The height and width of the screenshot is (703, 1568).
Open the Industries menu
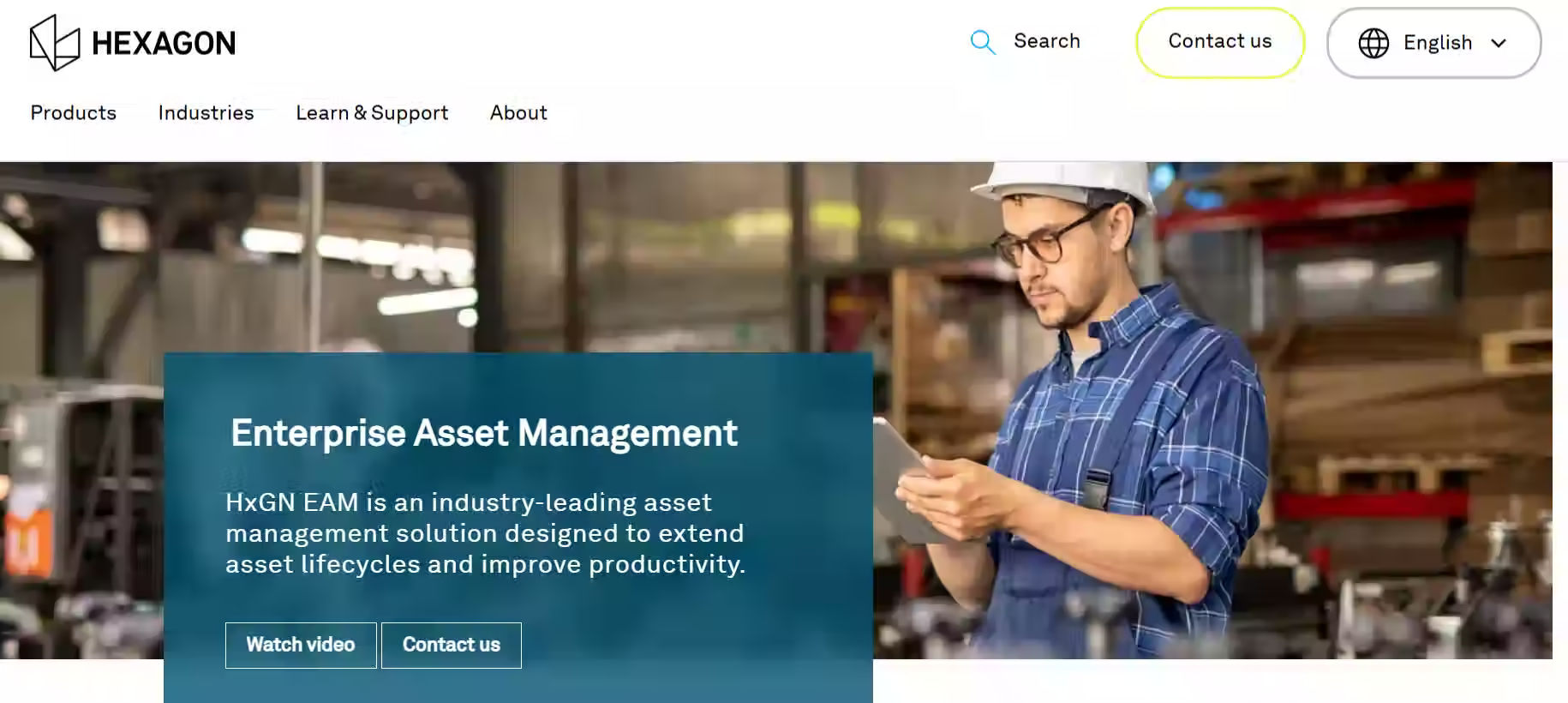click(206, 113)
